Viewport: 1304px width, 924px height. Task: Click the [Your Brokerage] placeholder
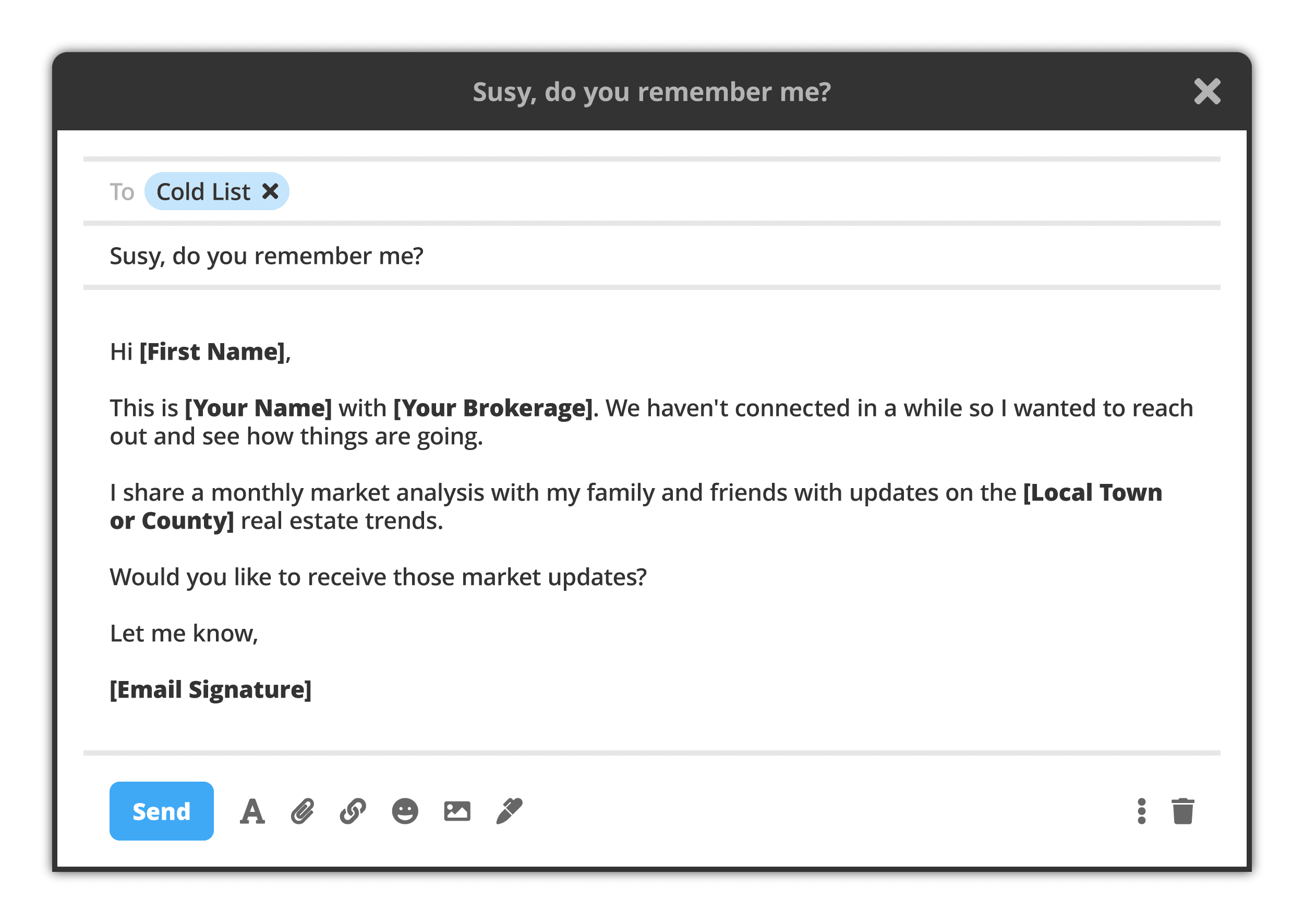(493, 408)
